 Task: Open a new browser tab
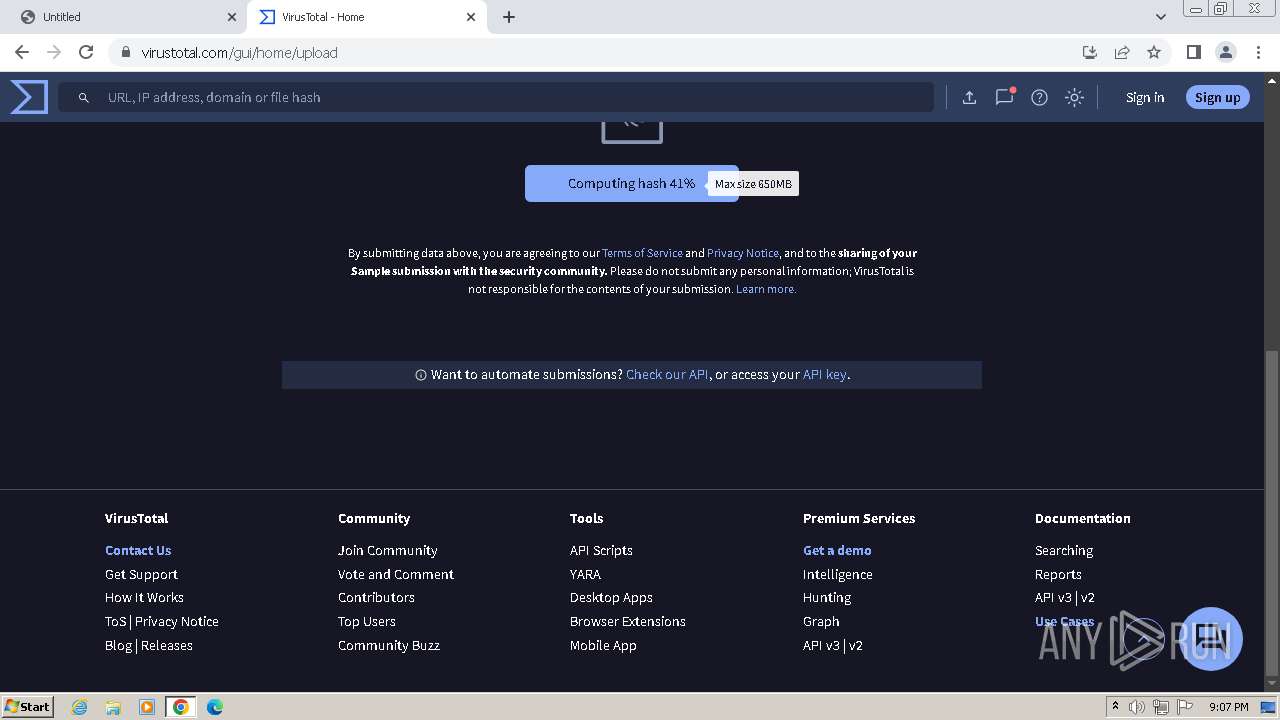tap(509, 17)
